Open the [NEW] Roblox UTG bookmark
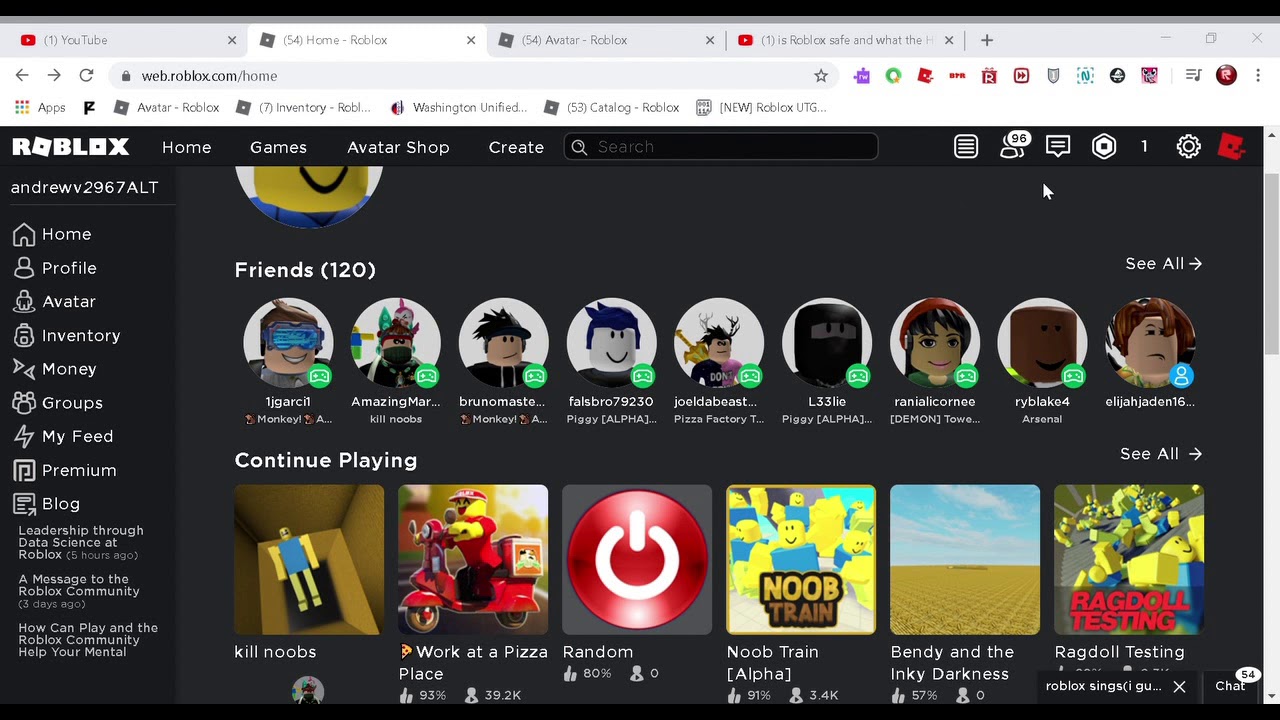 click(x=761, y=107)
